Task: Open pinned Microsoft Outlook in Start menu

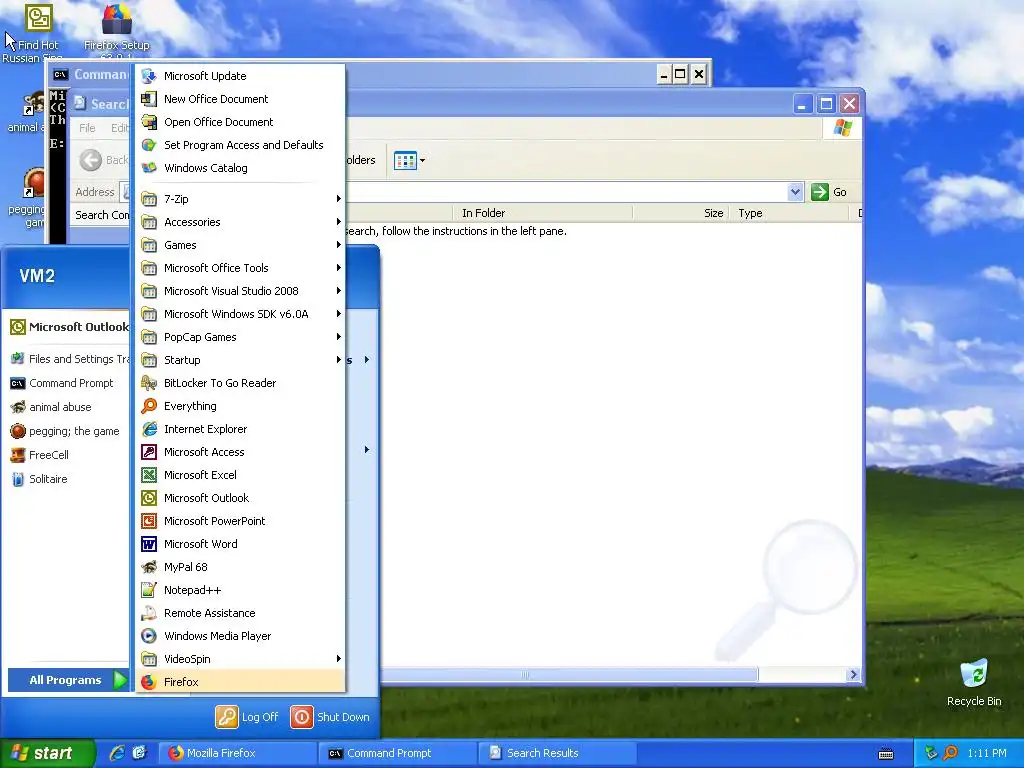Action: click(x=69, y=327)
